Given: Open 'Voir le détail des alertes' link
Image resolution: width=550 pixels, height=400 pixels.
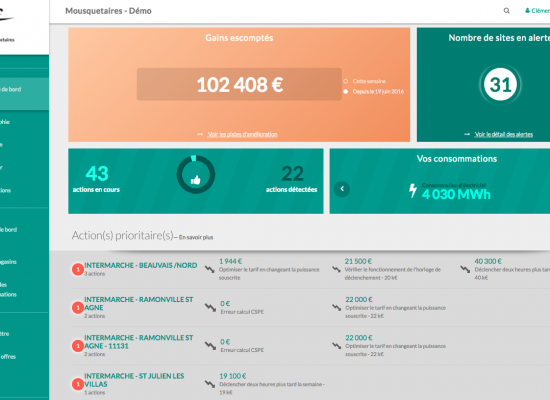Looking at the screenshot, I should 504,134.
